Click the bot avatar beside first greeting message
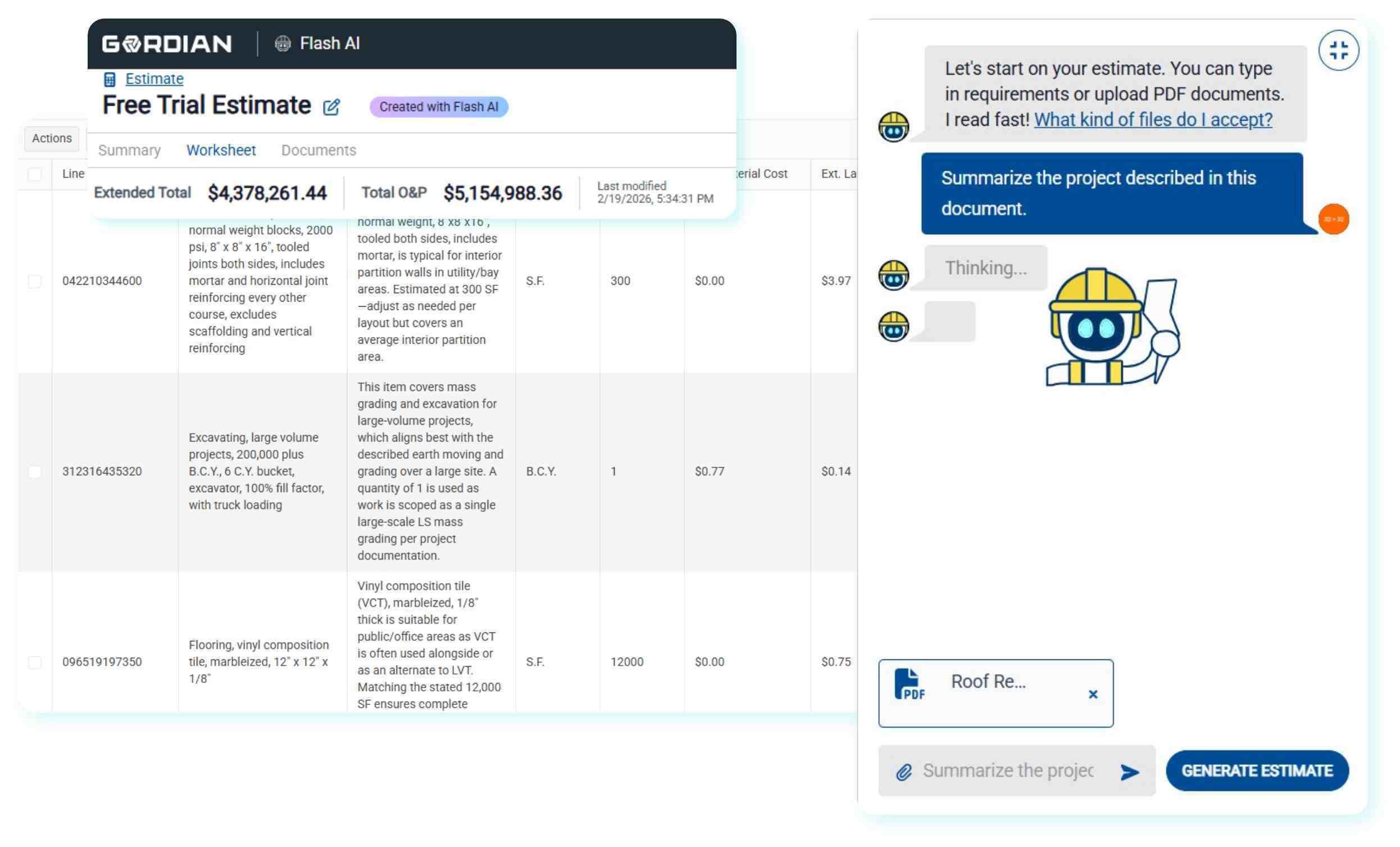Viewport: 1400px width, 847px height. point(893,127)
